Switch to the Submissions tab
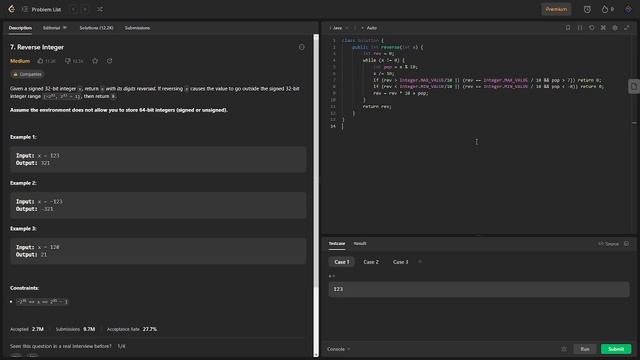Viewport: 640px width, 360px height. coord(137,28)
